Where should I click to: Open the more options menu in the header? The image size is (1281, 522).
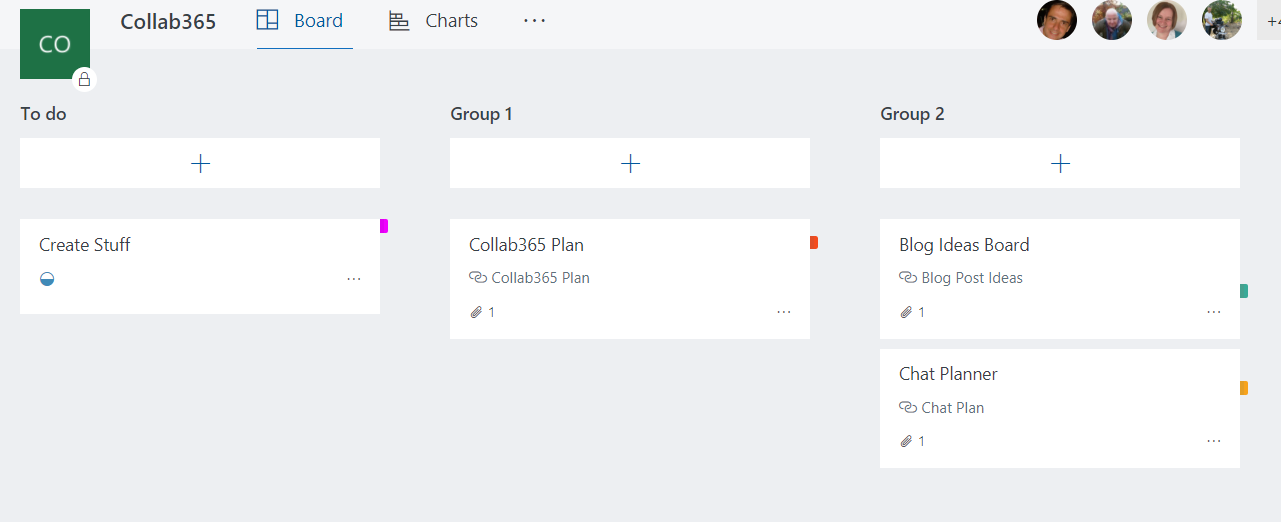[535, 21]
